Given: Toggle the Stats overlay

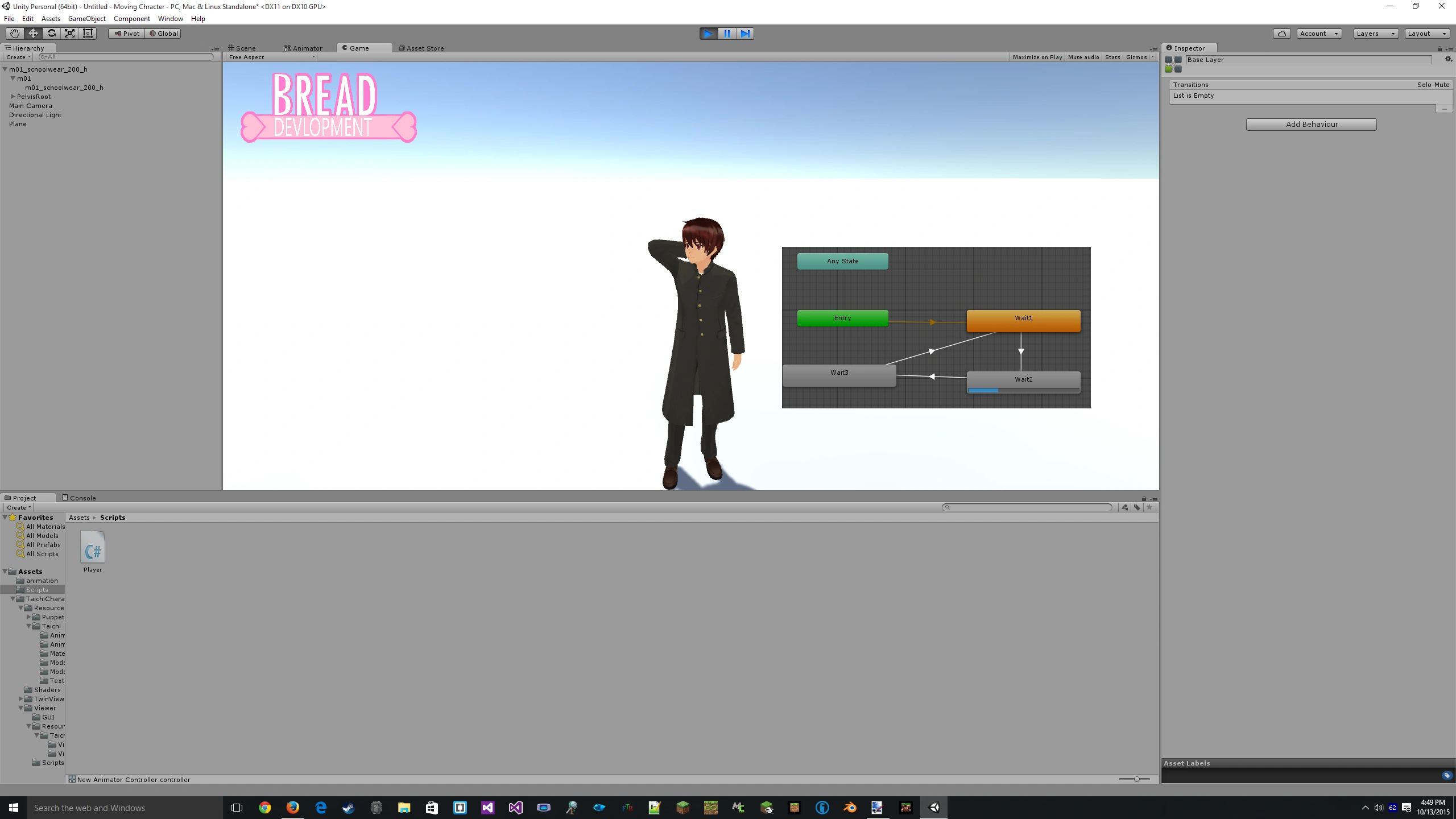Looking at the screenshot, I should (1112, 57).
